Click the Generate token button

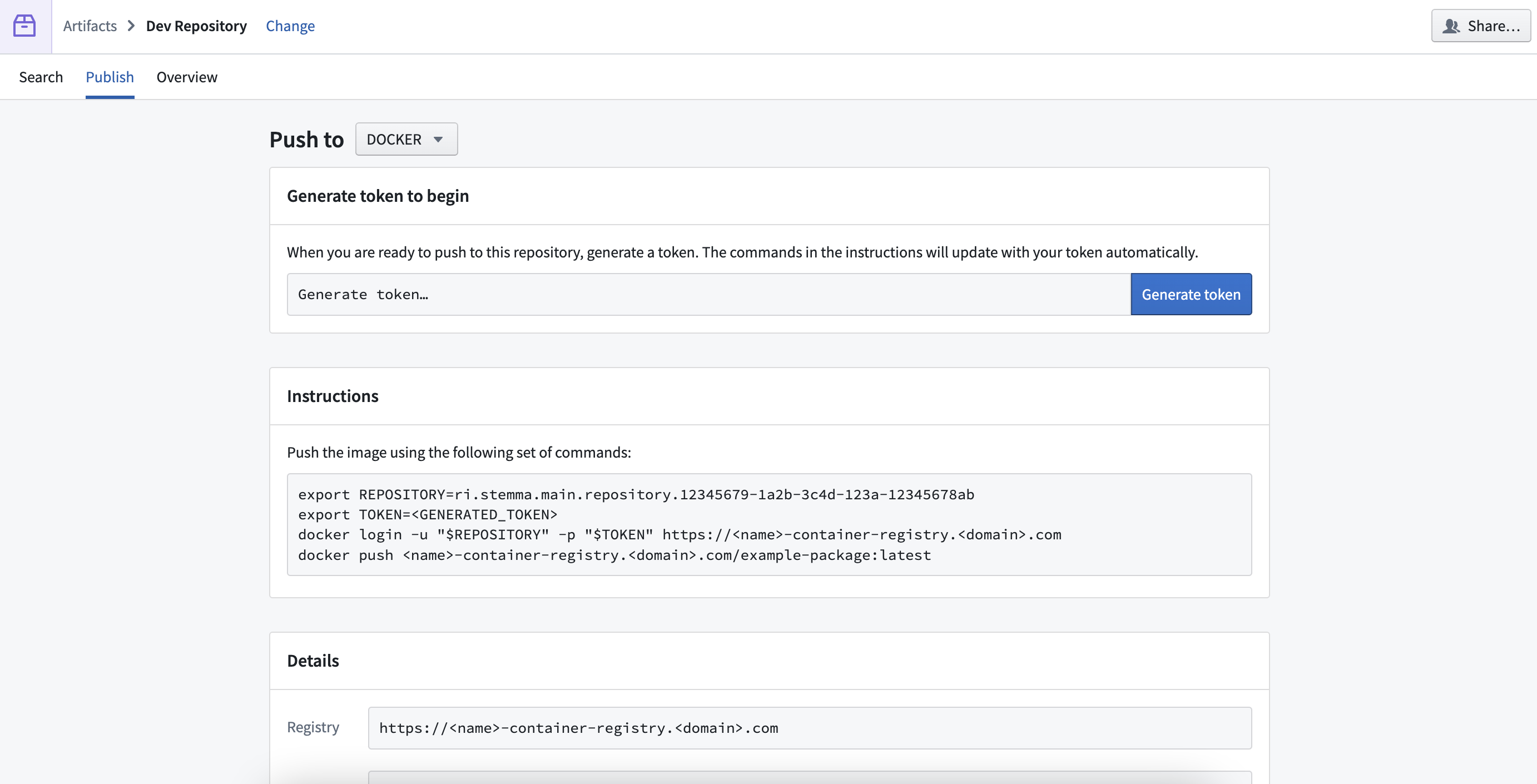[1191, 294]
